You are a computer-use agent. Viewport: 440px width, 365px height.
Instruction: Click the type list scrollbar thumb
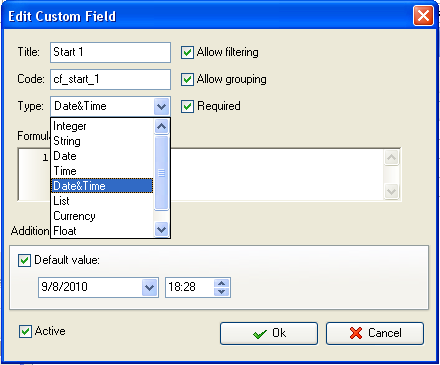(x=162, y=173)
